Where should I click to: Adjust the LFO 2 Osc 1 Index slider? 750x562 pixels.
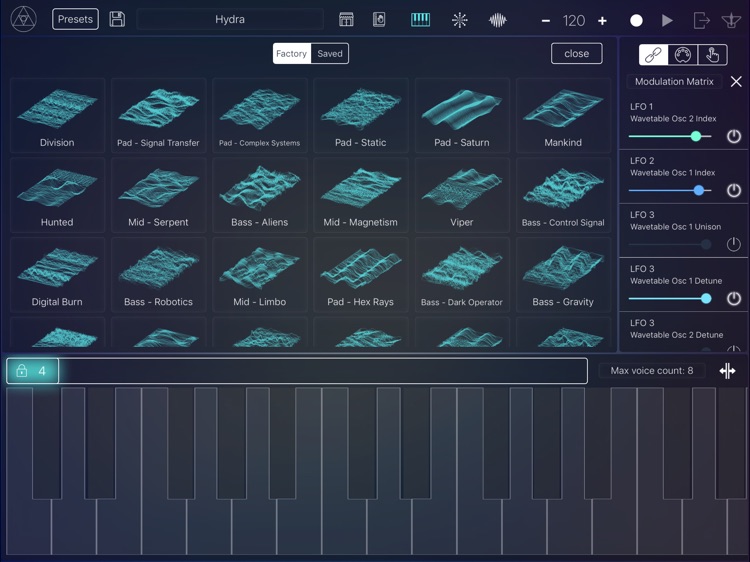(670, 190)
